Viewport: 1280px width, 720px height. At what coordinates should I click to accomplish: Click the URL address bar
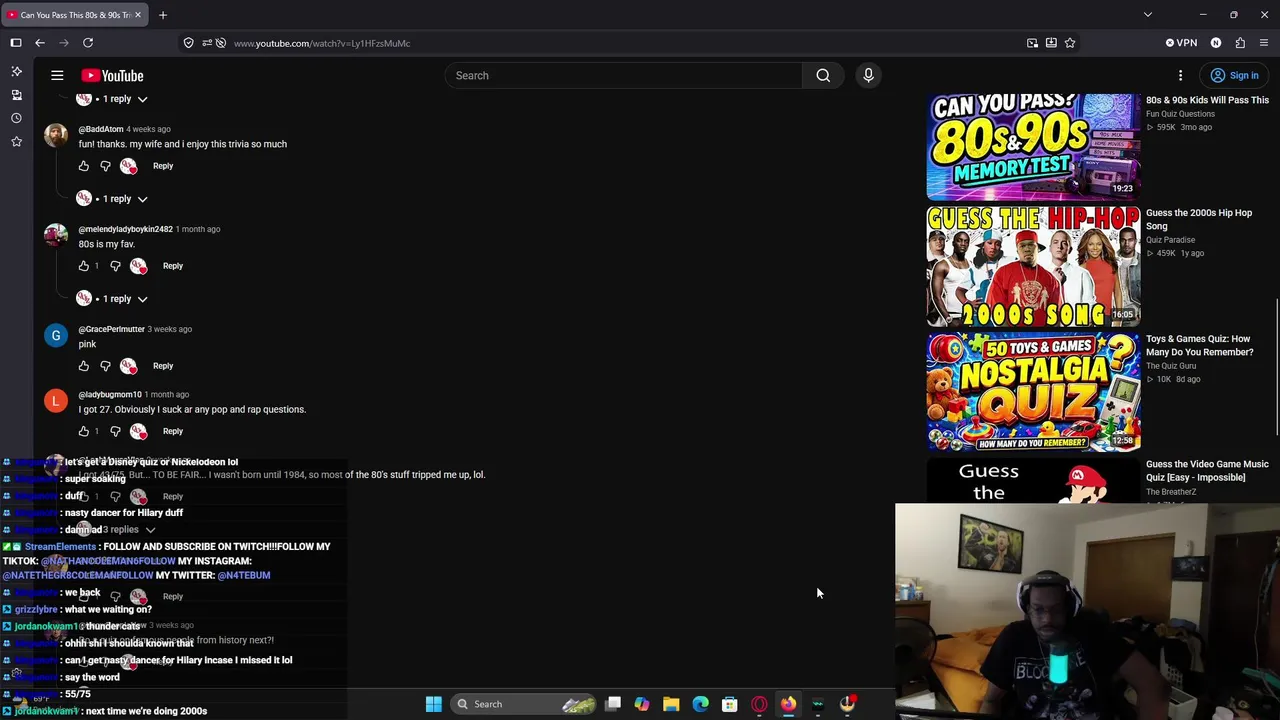tap(620, 43)
